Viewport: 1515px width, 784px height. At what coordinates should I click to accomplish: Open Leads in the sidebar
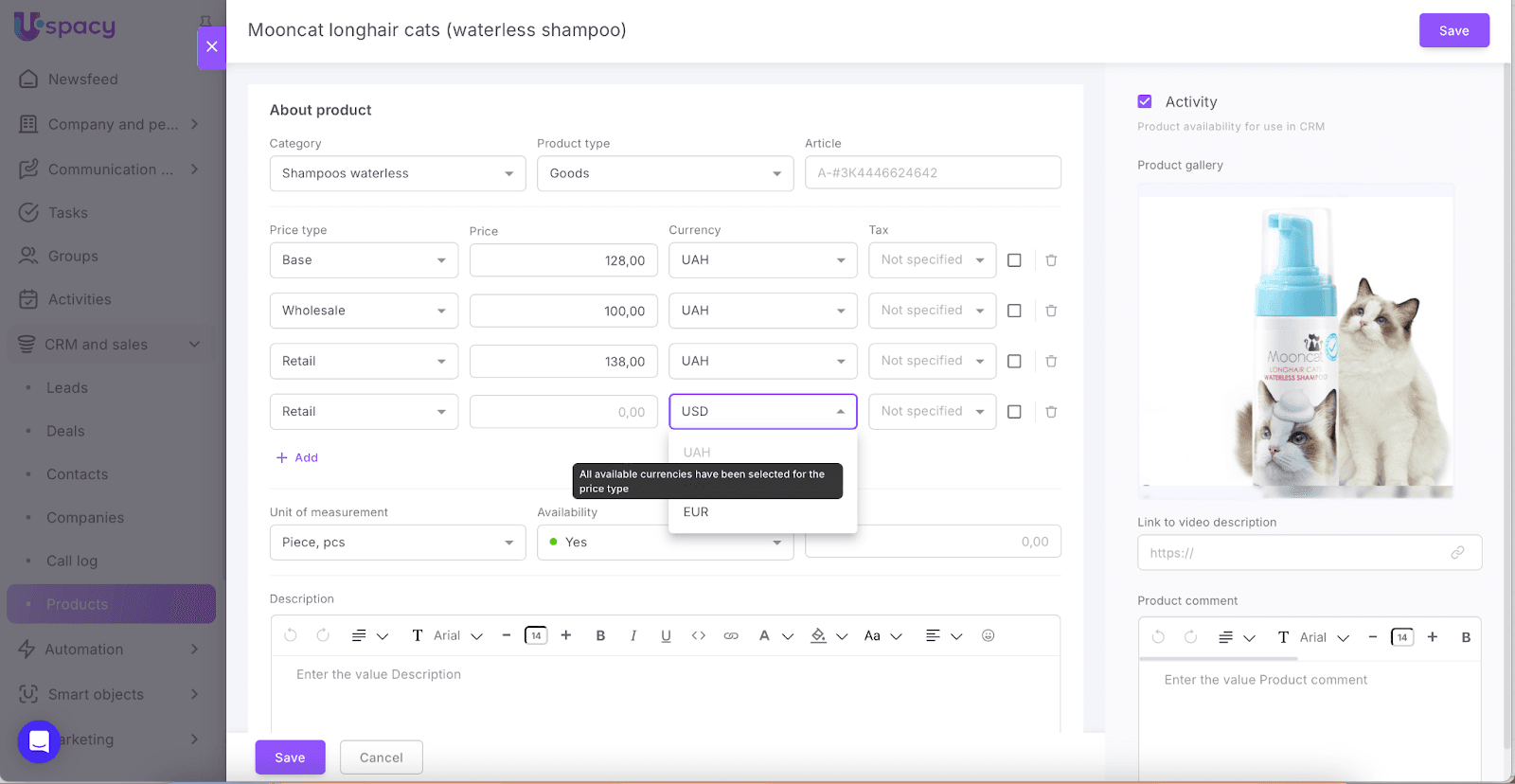tap(67, 388)
